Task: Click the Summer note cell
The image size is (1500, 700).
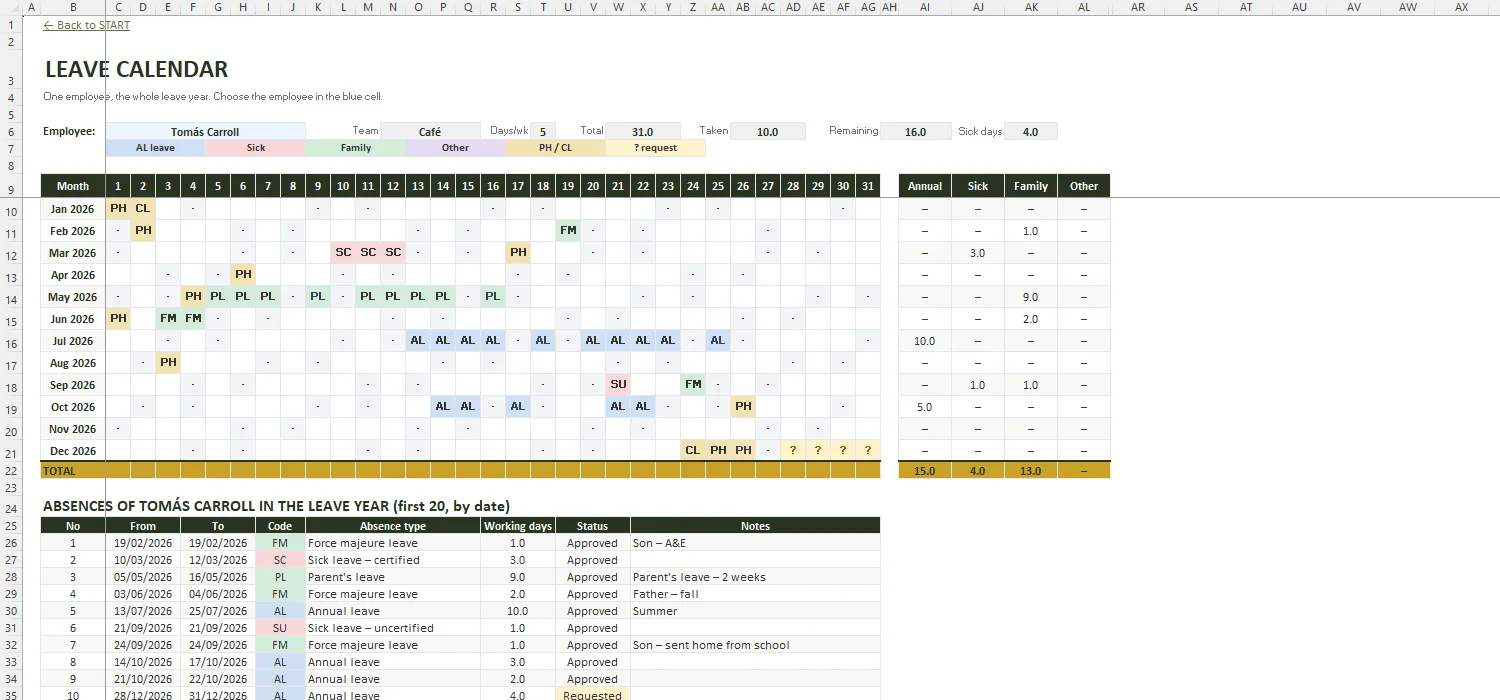Action: click(756, 611)
